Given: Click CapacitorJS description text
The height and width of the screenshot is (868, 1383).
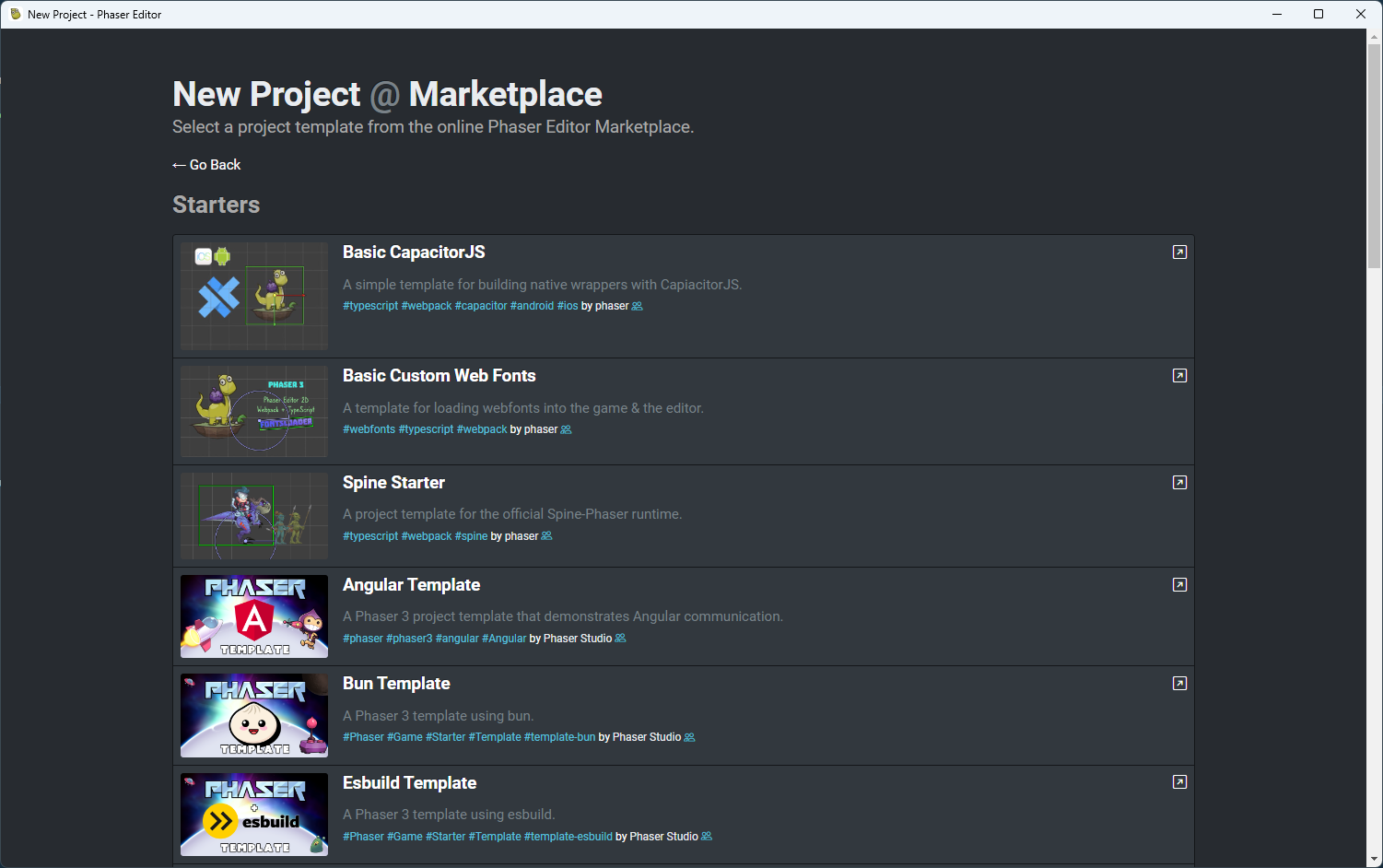Looking at the screenshot, I should 543,285.
